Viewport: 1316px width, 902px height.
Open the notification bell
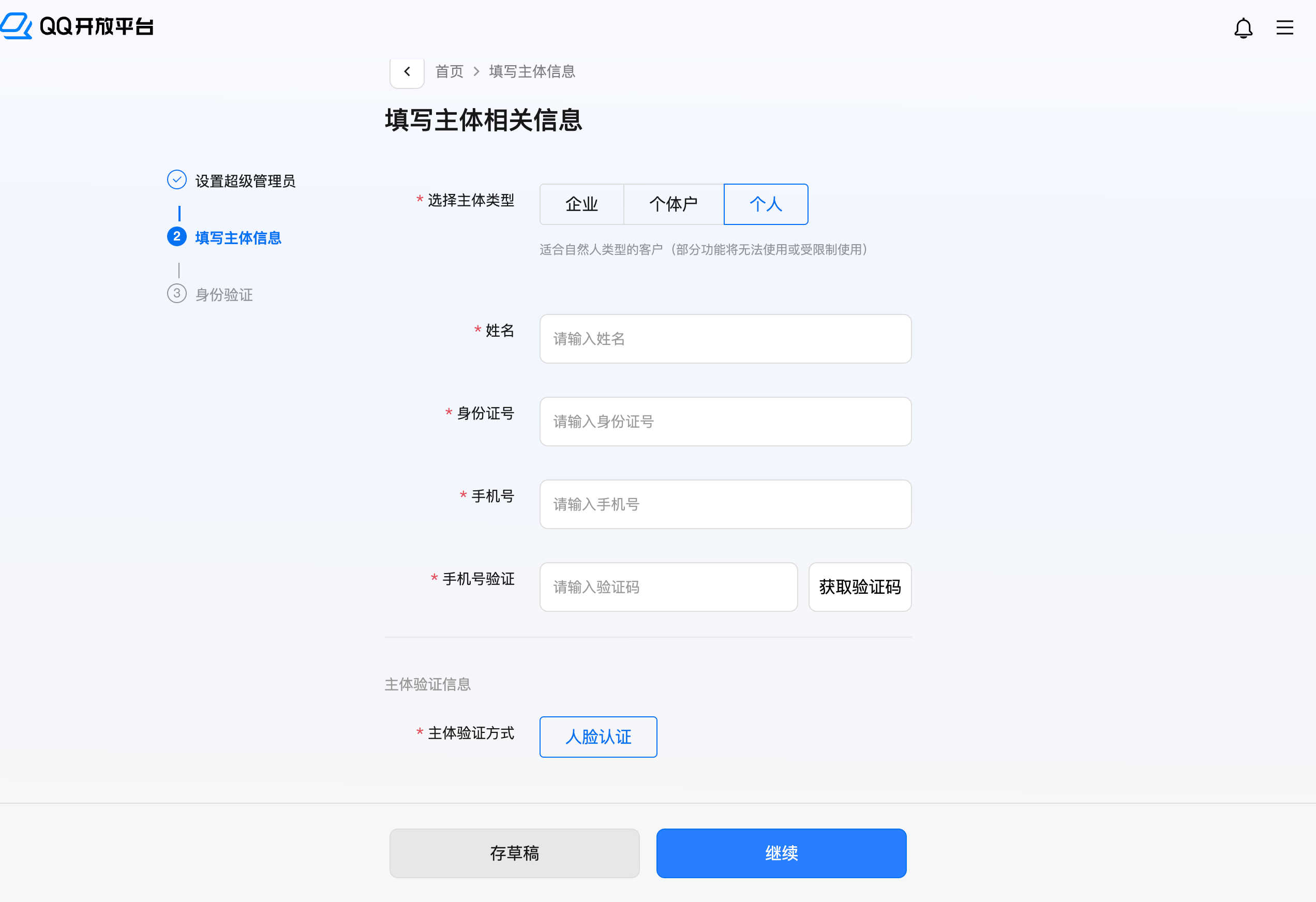(1244, 27)
